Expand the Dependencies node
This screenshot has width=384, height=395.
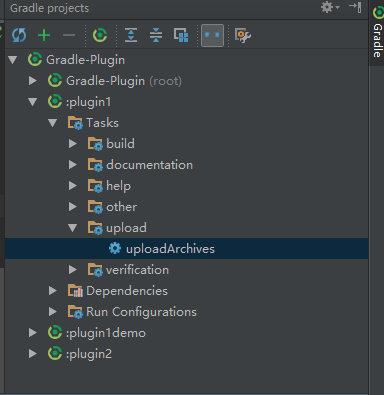53,291
